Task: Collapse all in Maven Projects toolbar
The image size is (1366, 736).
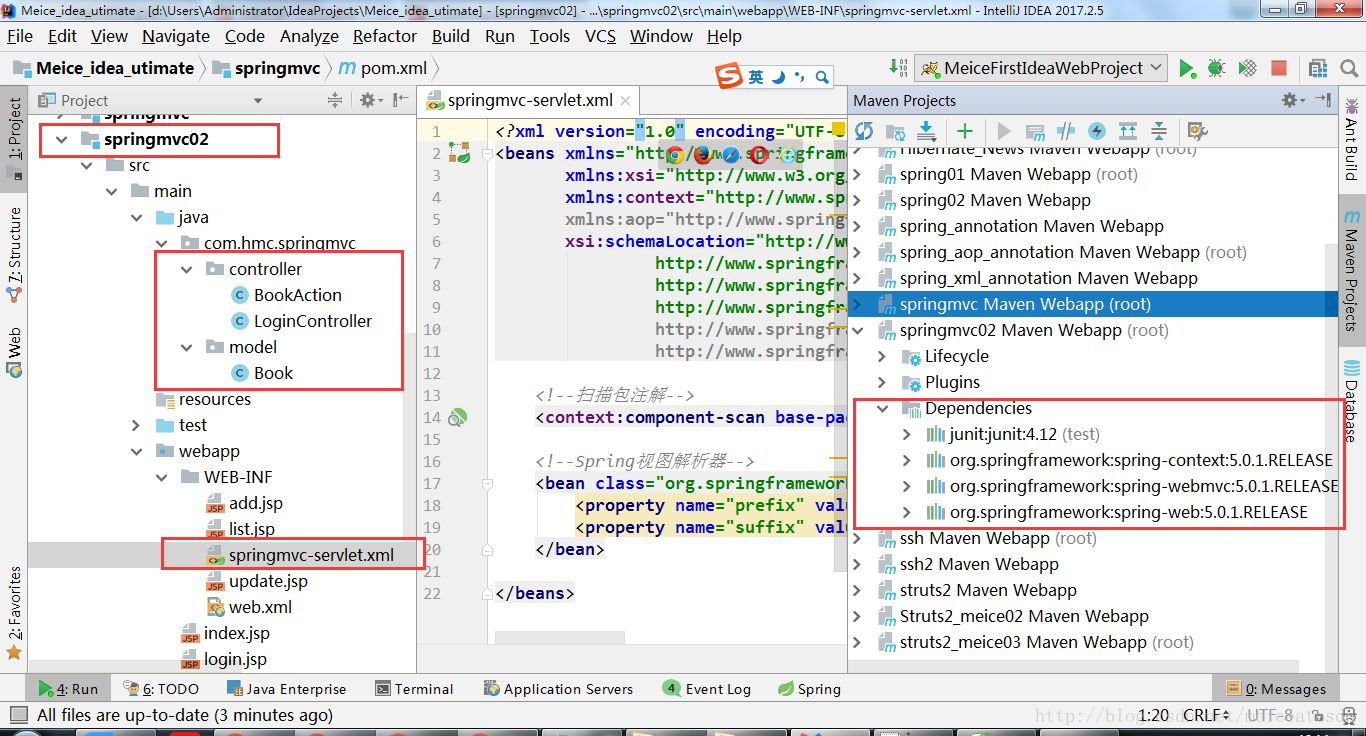Action: tap(1159, 131)
